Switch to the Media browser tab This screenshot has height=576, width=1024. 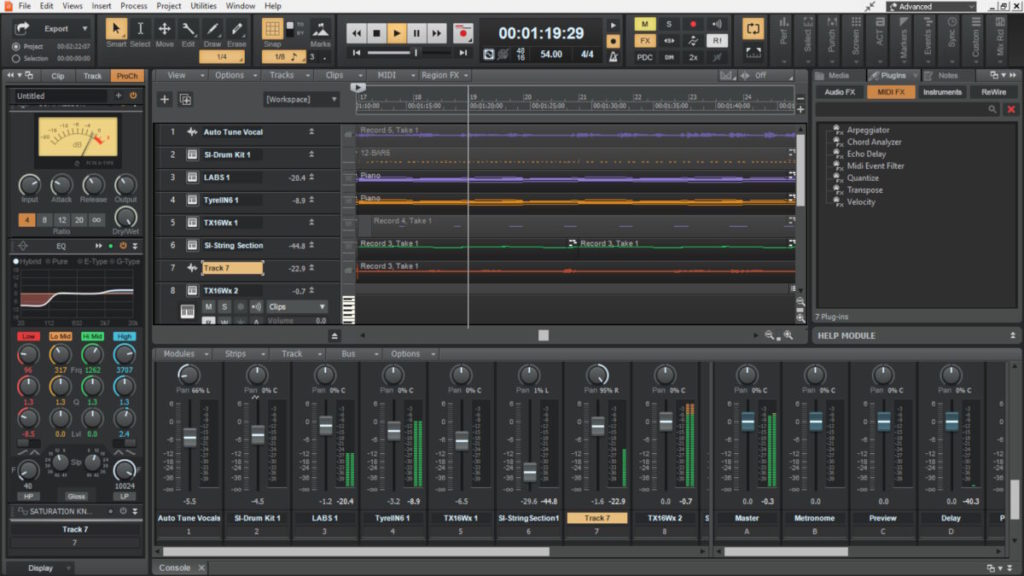[x=839, y=76]
